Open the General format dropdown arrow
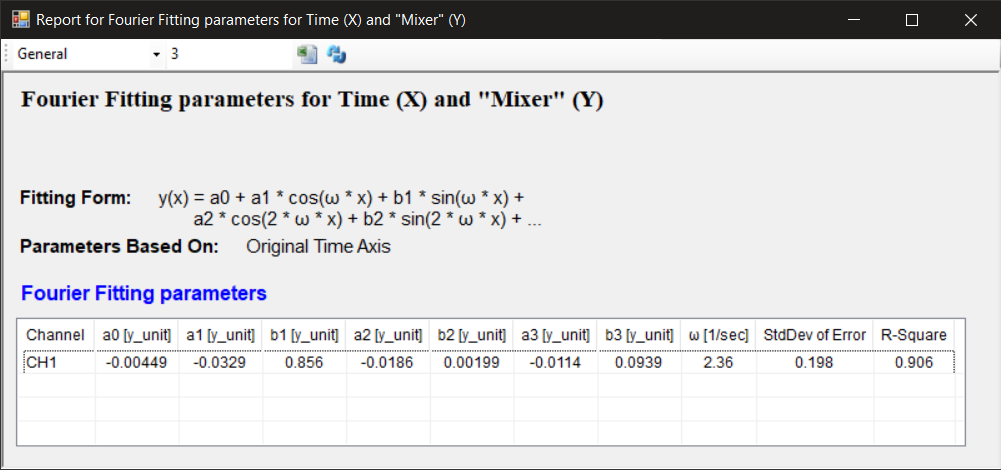This screenshot has width=1001, height=470. (x=156, y=54)
